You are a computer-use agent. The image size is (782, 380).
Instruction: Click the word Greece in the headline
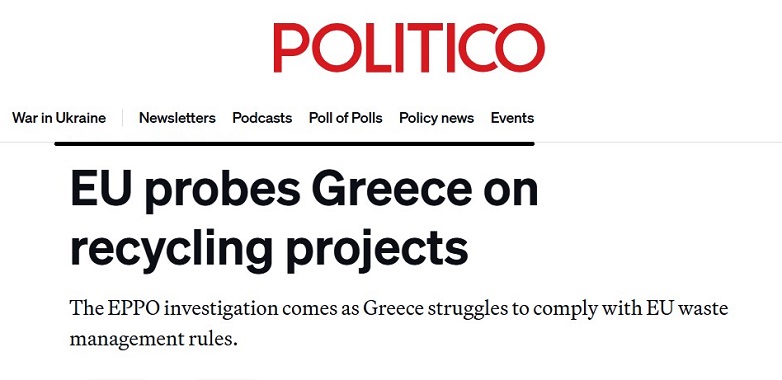392,190
